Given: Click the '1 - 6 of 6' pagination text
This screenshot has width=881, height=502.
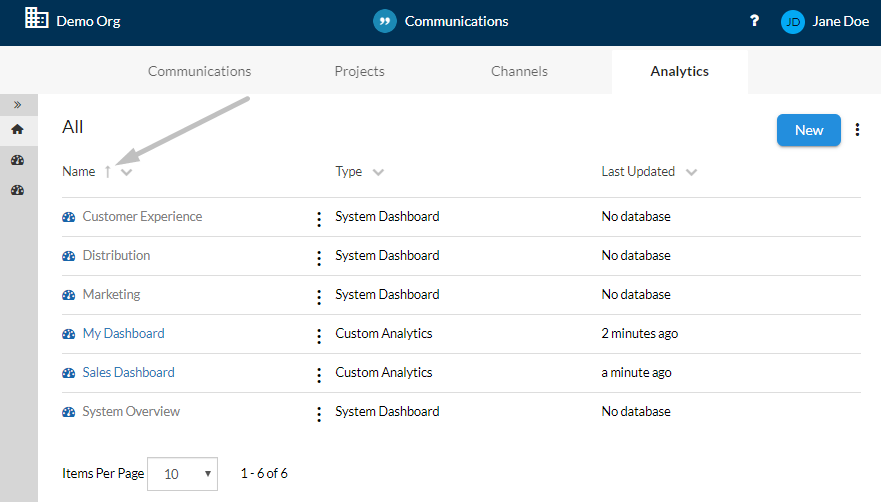Looking at the screenshot, I should click(x=264, y=473).
